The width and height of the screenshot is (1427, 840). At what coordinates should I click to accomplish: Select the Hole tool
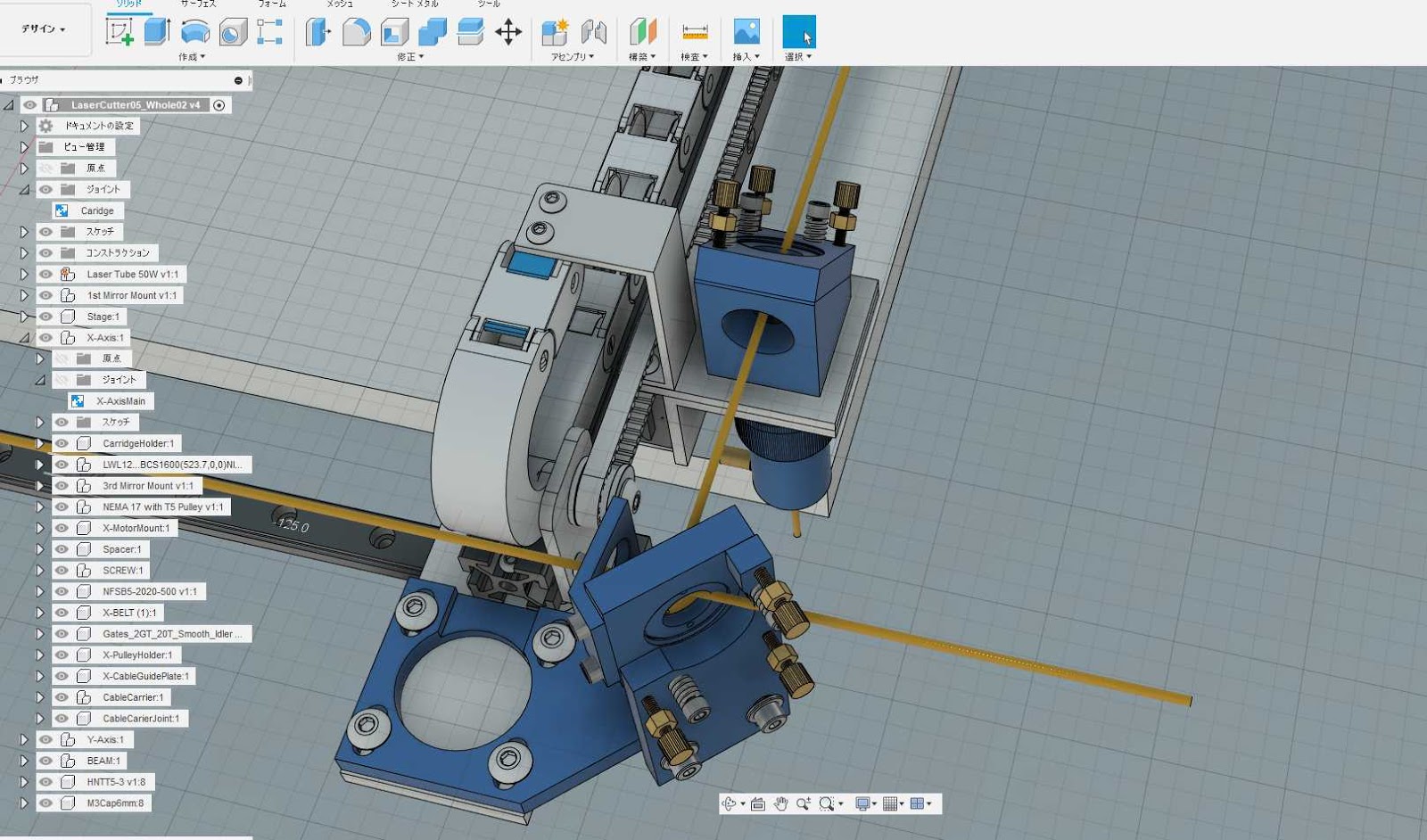[x=234, y=32]
